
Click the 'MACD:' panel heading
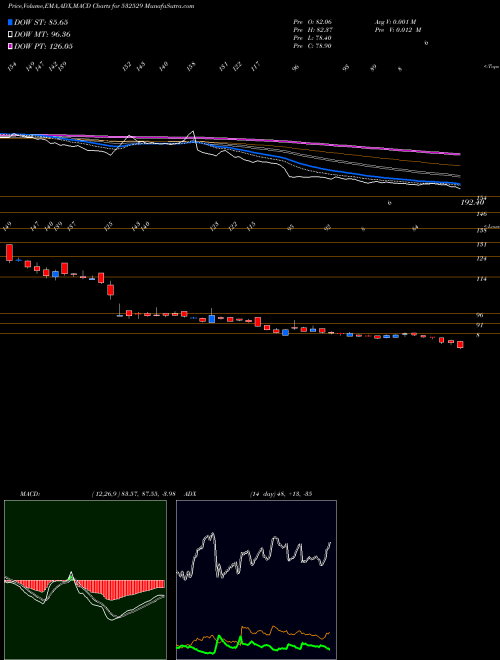click(x=29, y=494)
